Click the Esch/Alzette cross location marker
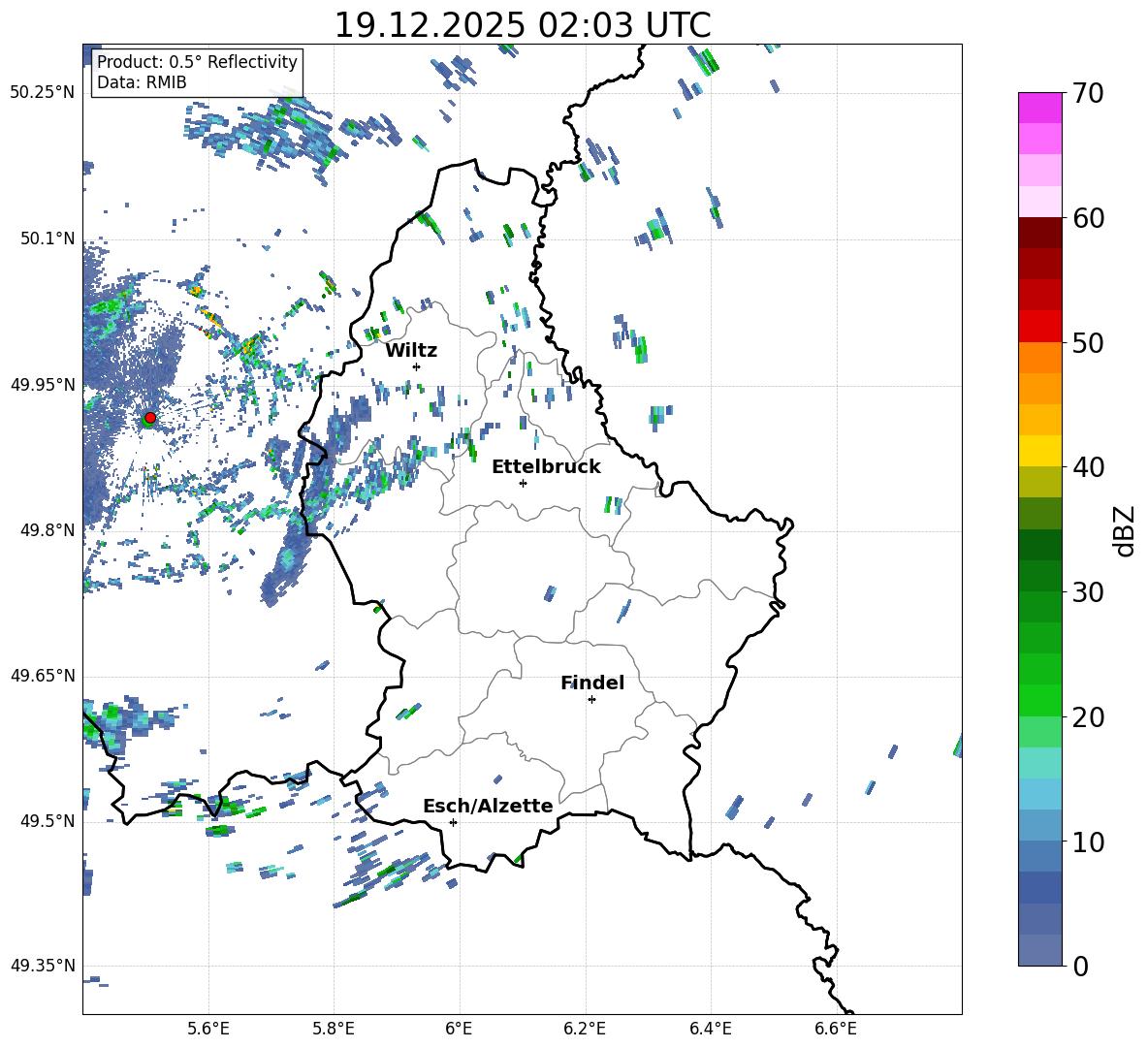This screenshot has height=1048, width=1148. [x=453, y=822]
